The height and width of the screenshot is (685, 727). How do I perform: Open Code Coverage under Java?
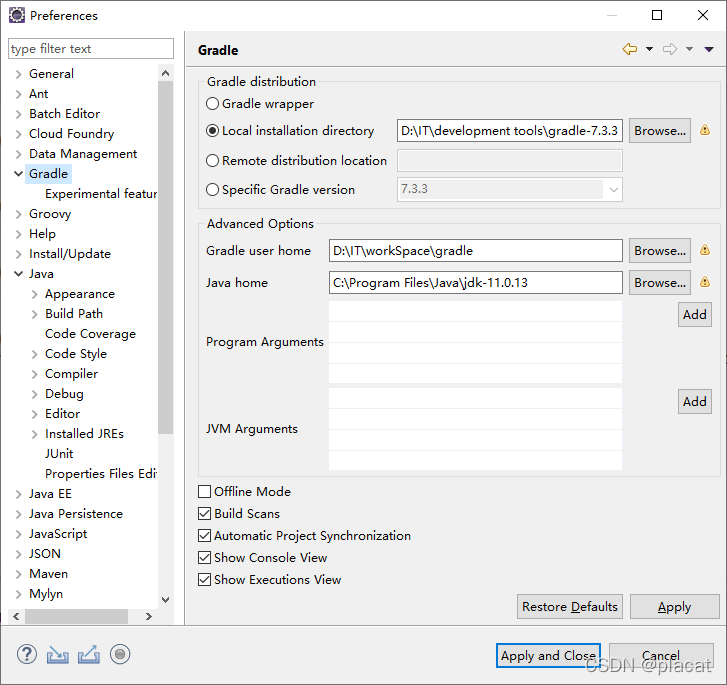point(90,333)
